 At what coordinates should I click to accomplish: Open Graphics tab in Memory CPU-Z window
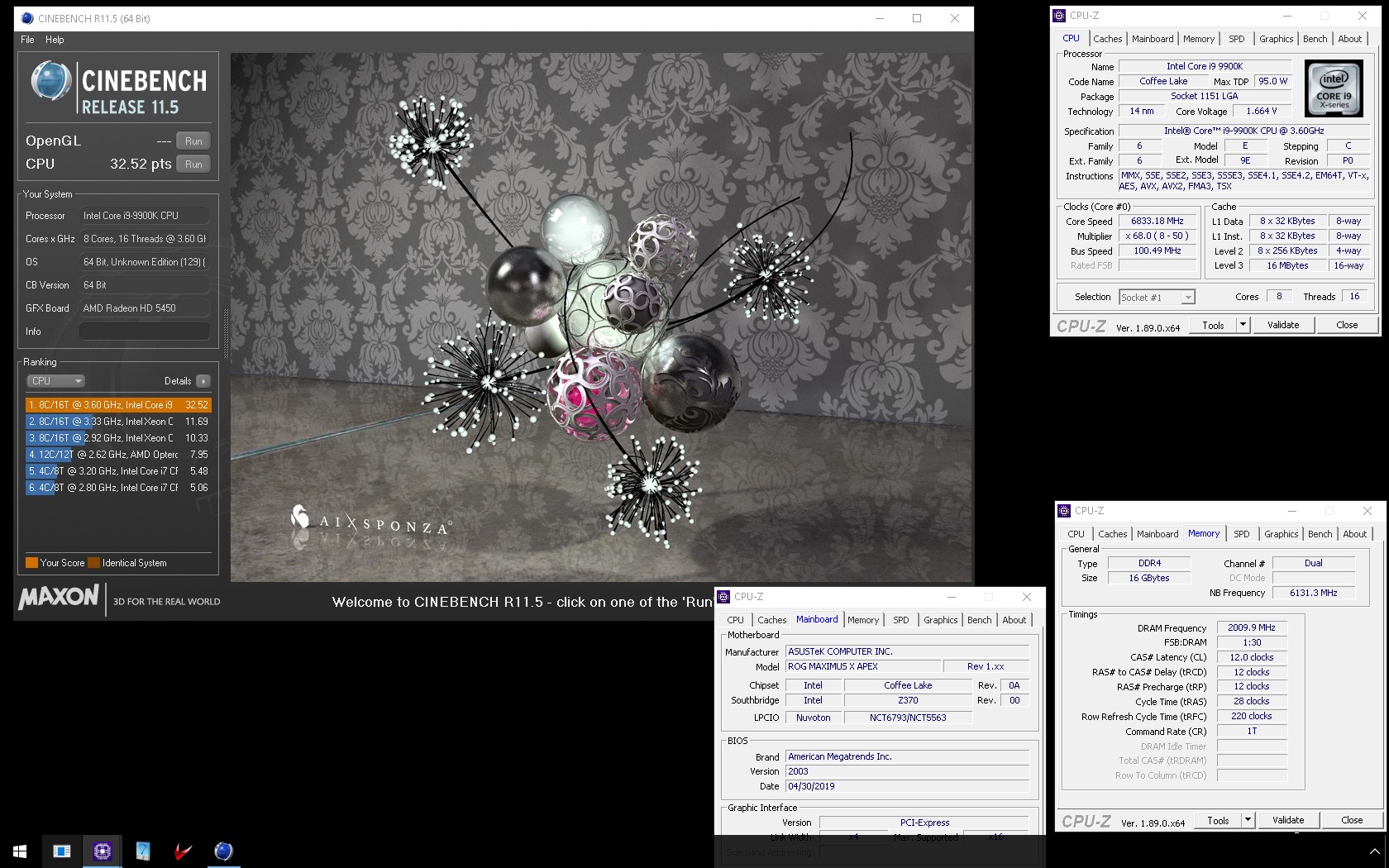click(1281, 534)
